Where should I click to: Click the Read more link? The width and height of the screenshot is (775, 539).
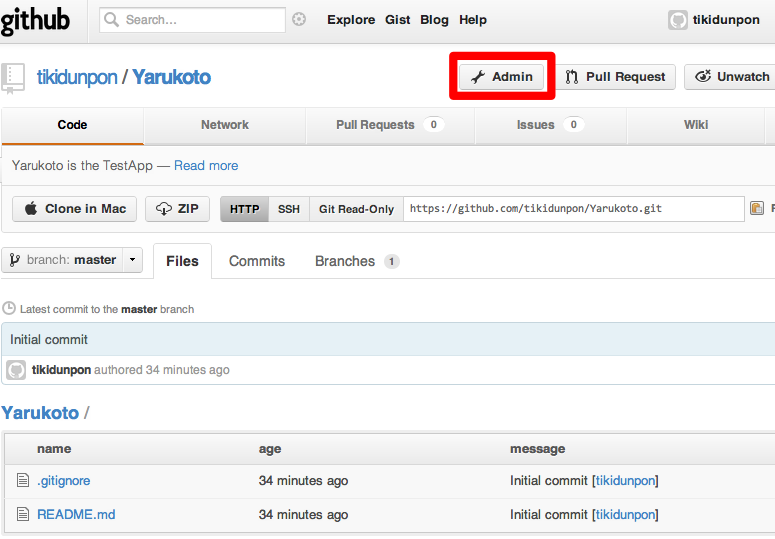[x=206, y=166]
